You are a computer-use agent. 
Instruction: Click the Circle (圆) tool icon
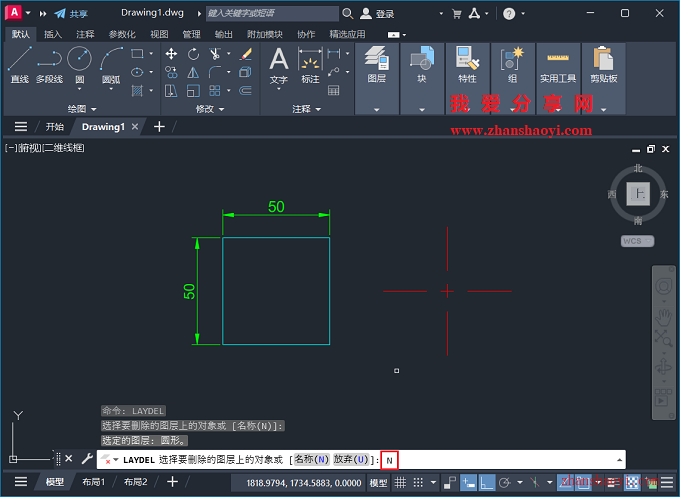80,63
